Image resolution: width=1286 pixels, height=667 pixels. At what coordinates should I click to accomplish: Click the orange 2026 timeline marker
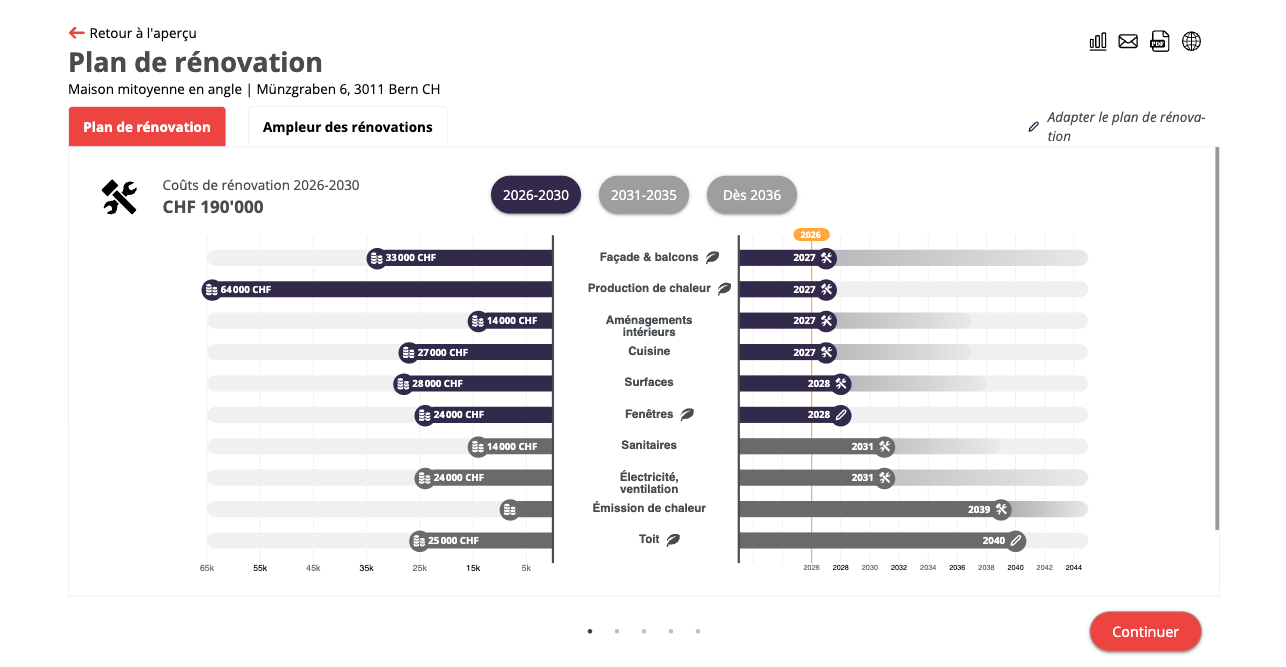tap(811, 235)
